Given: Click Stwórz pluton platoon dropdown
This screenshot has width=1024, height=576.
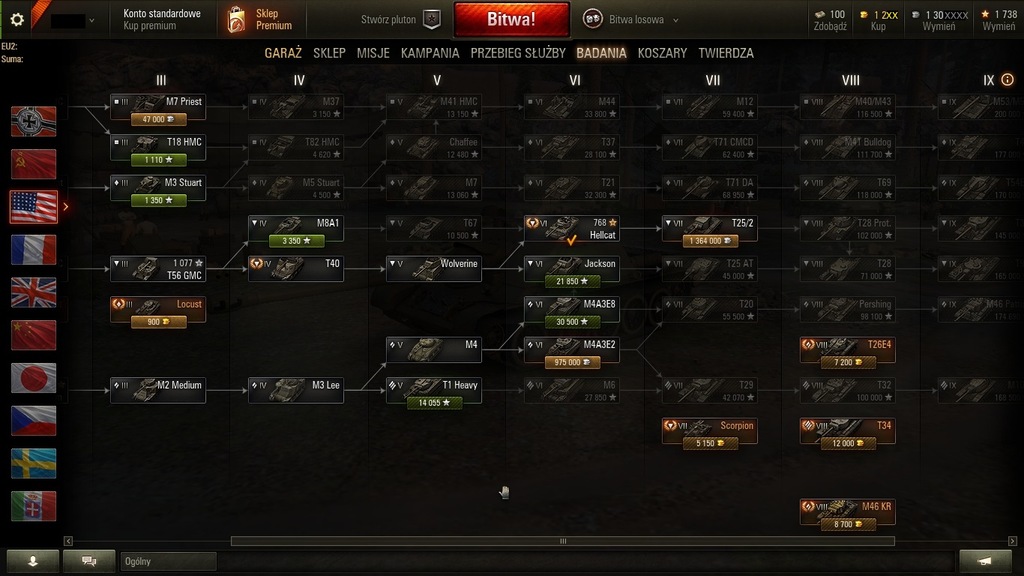Looking at the screenshot, I should pos(400,20).
